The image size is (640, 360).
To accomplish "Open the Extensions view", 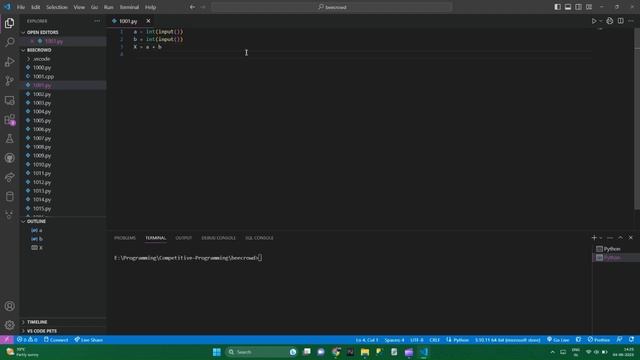I will [x=9, y=120].
